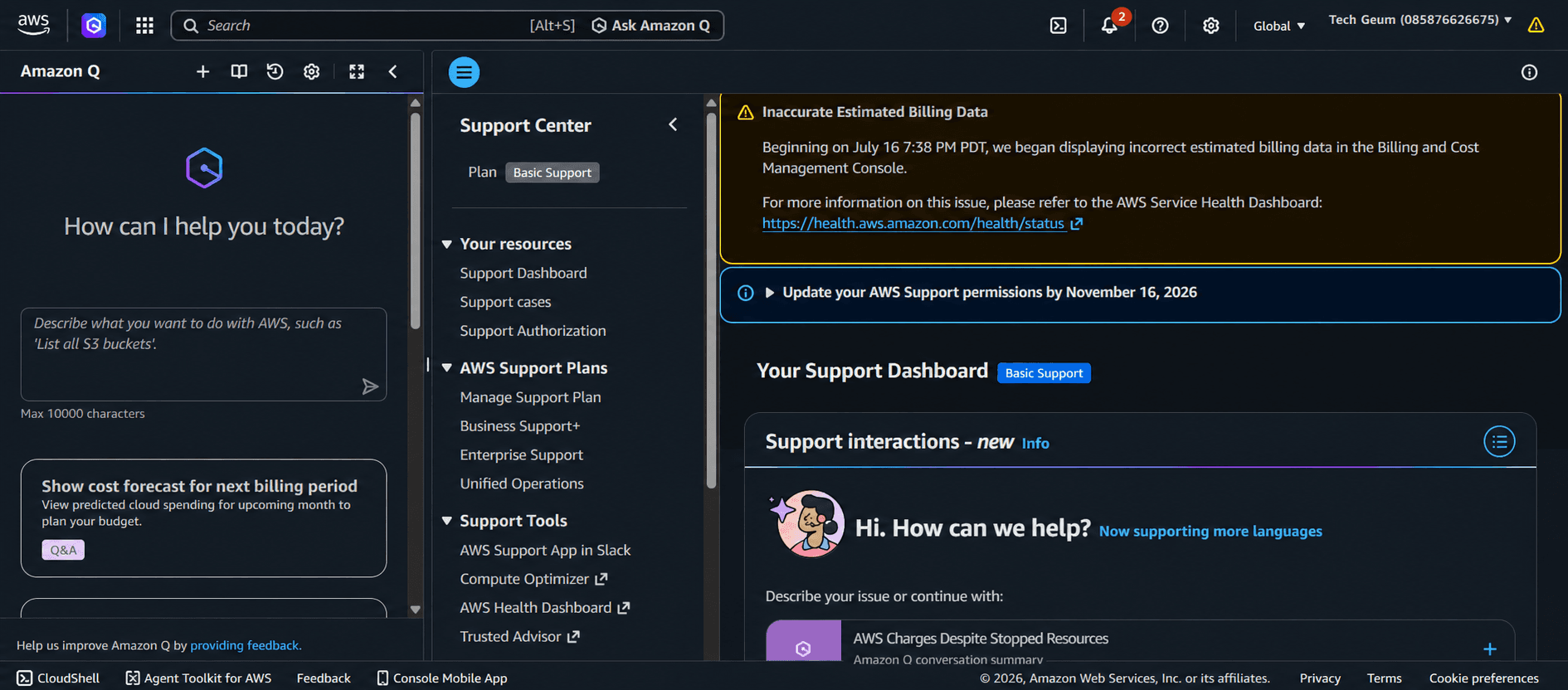The image size is (1568, 690).
Task: Open notifications bell with 2 alerts
Action: click(x=1109, y=26)
